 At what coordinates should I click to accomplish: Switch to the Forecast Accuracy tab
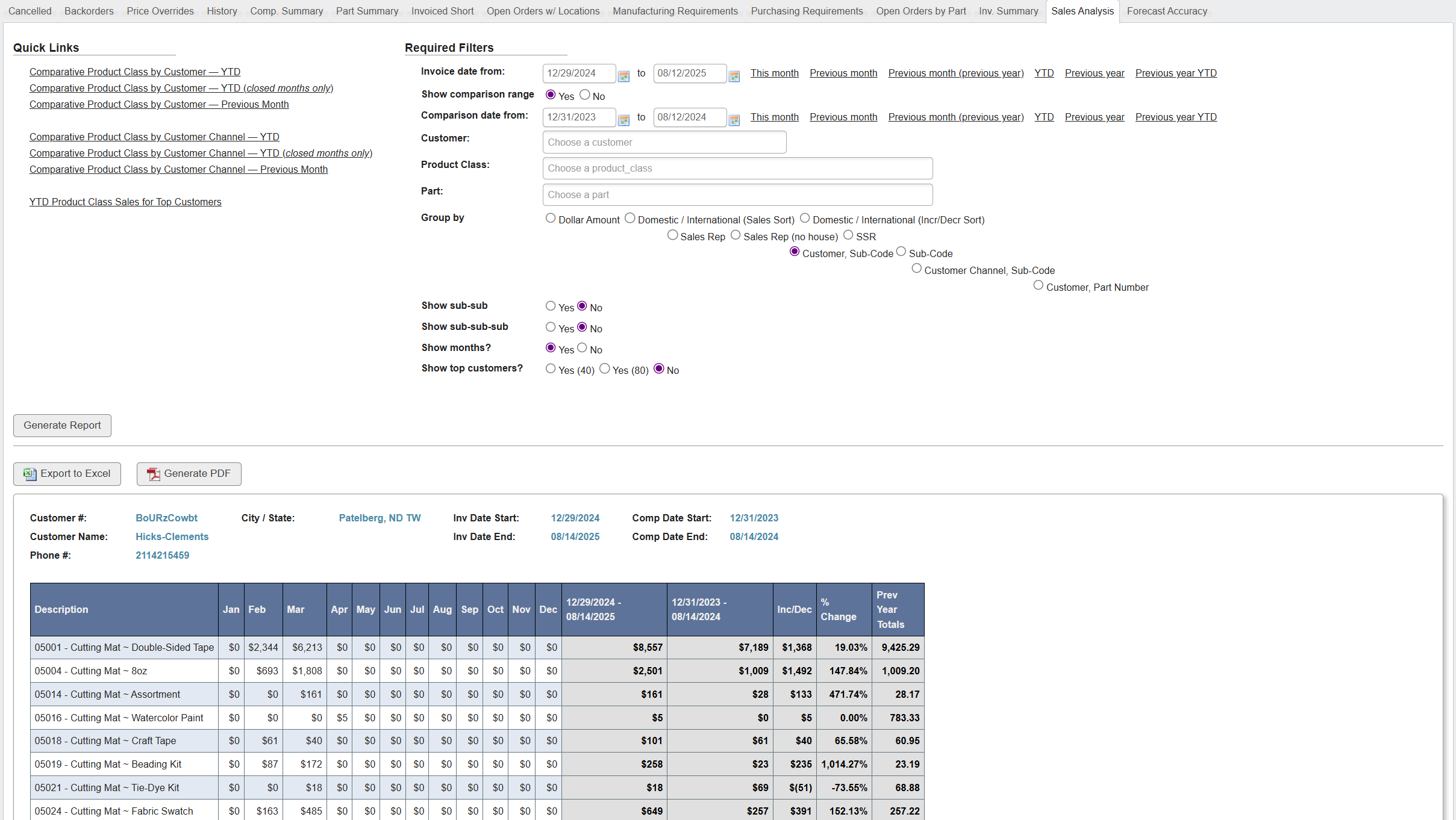[1166, 11]
